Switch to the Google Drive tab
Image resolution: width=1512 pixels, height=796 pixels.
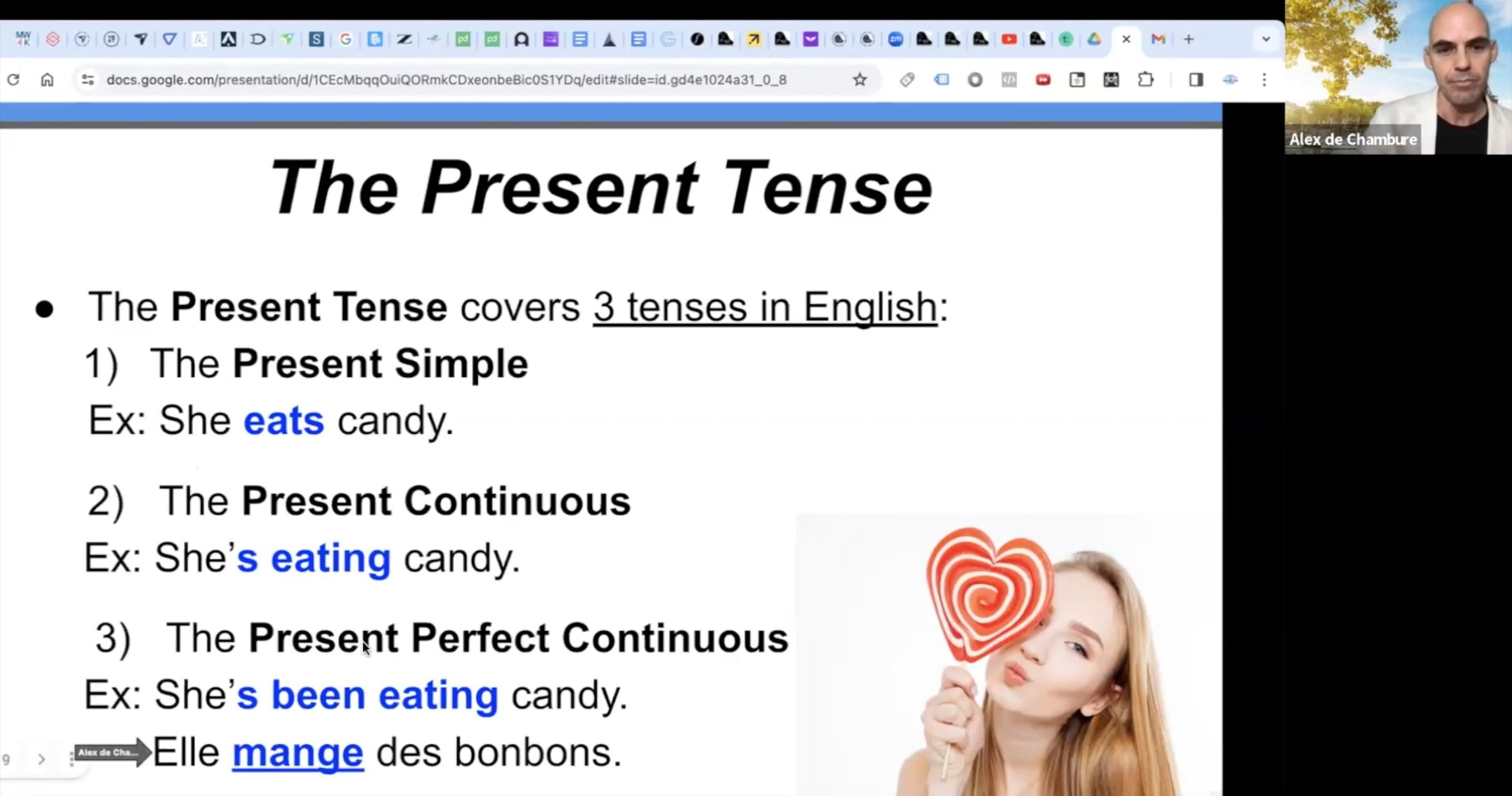[1094, 39]
